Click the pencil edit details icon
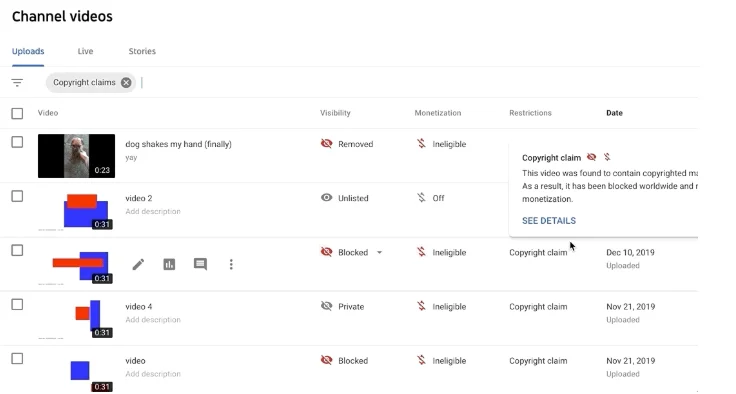 [x=138, y=264]
